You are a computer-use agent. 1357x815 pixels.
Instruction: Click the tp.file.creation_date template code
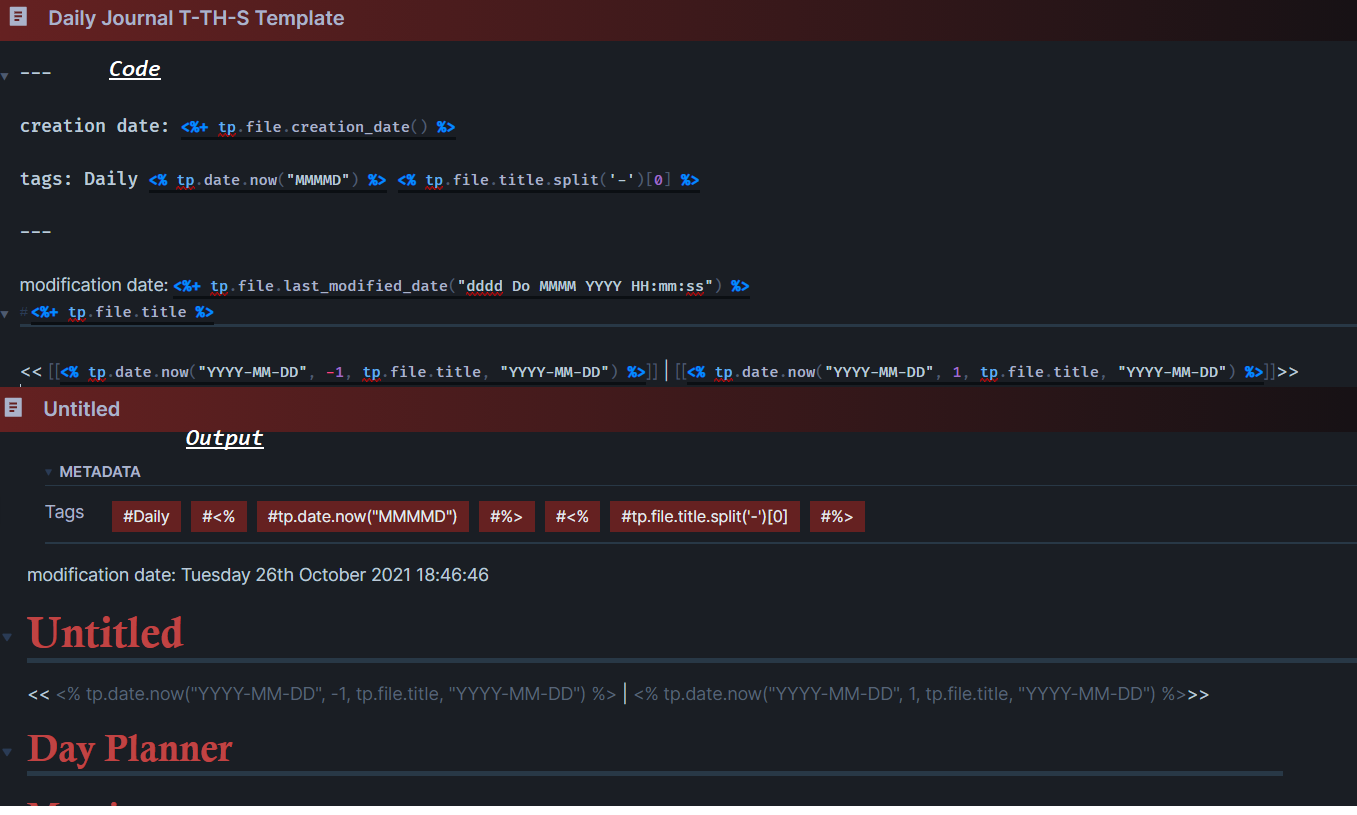(x=315, y=126)
